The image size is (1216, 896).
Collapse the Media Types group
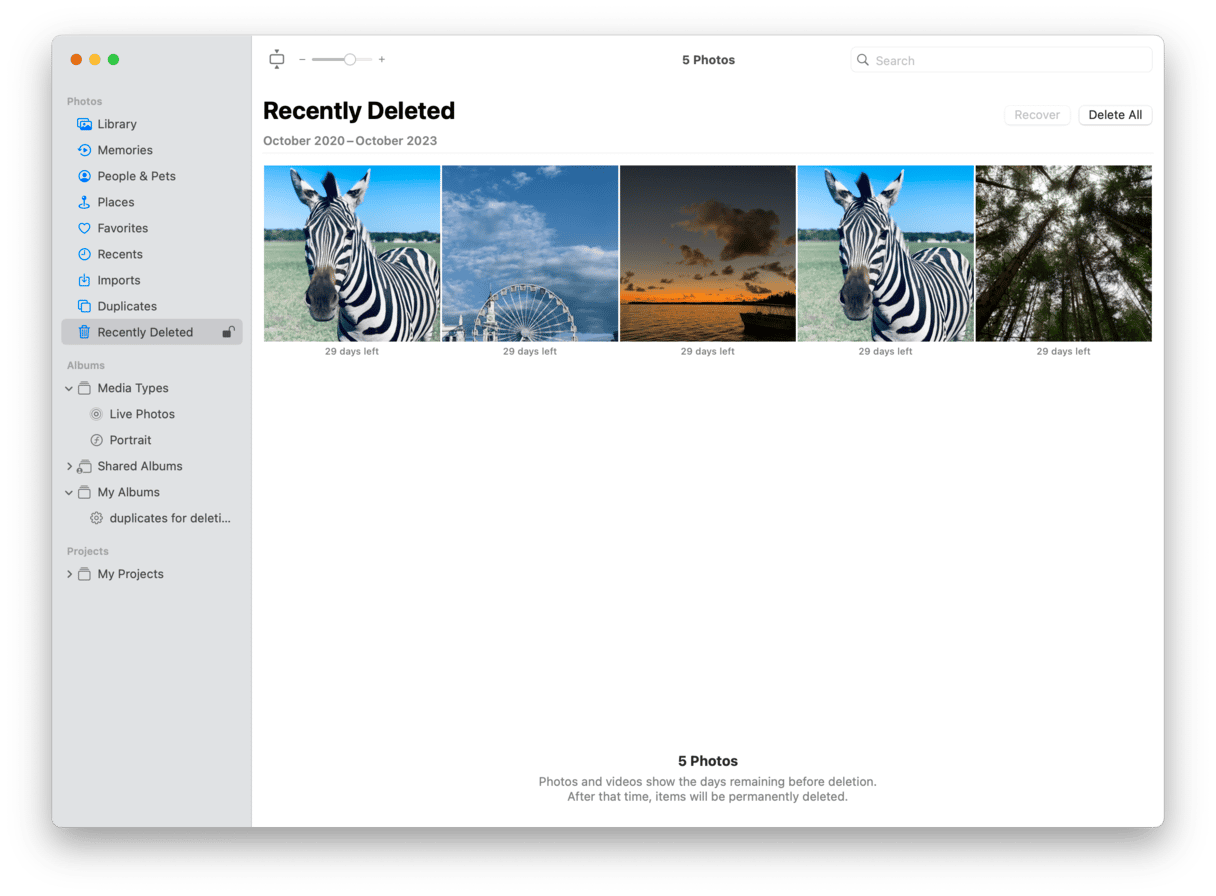(x=69, y=388)
